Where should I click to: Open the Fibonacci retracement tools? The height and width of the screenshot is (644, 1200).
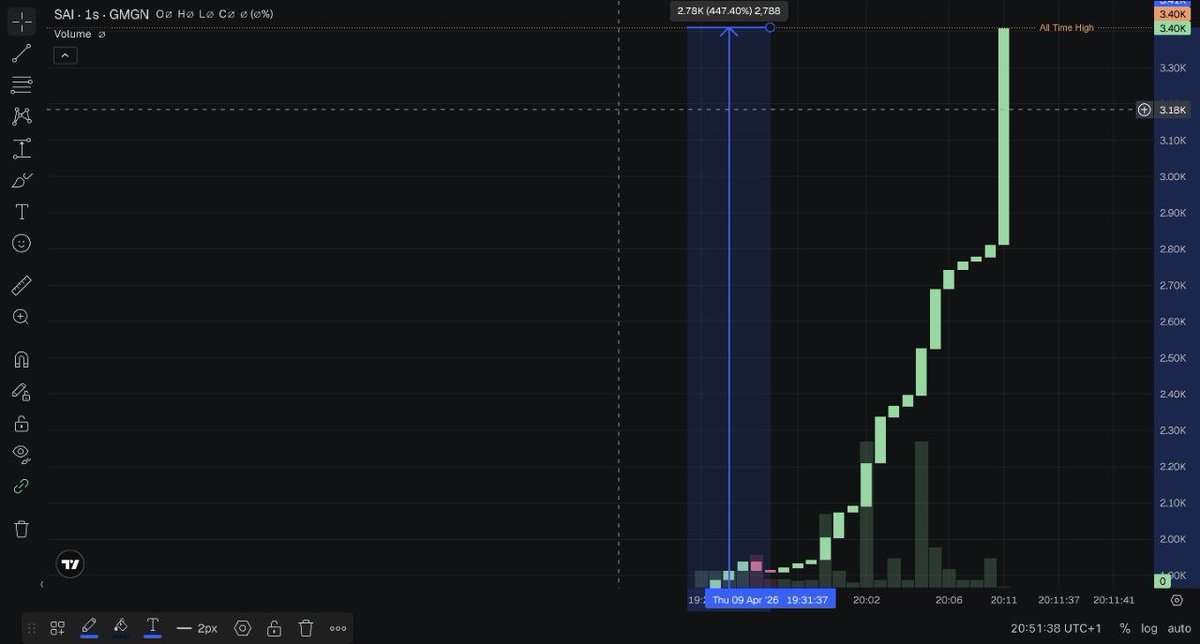pyautogui.click(x=22, y=85)
